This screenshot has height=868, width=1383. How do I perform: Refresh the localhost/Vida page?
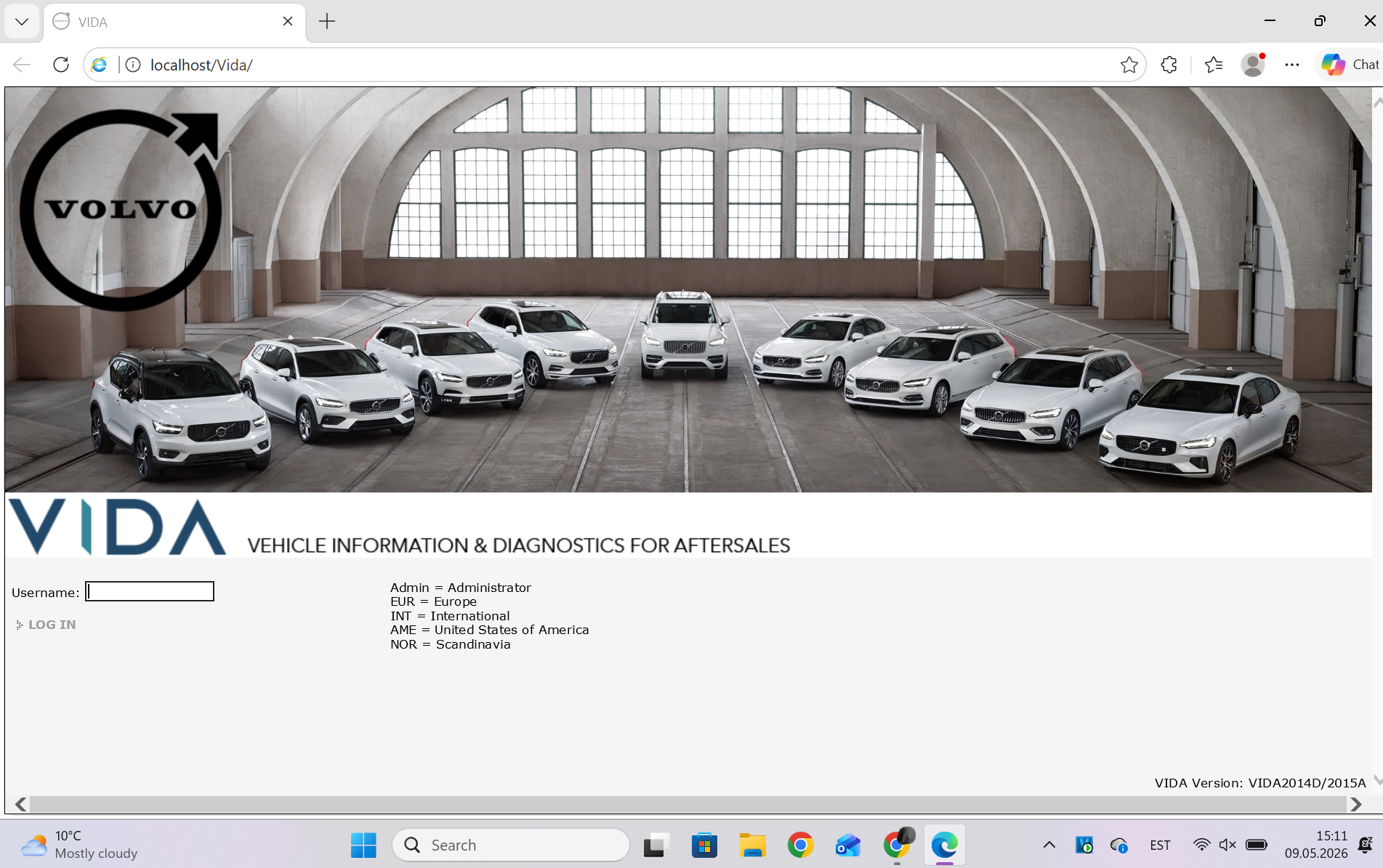click(61, 65)
